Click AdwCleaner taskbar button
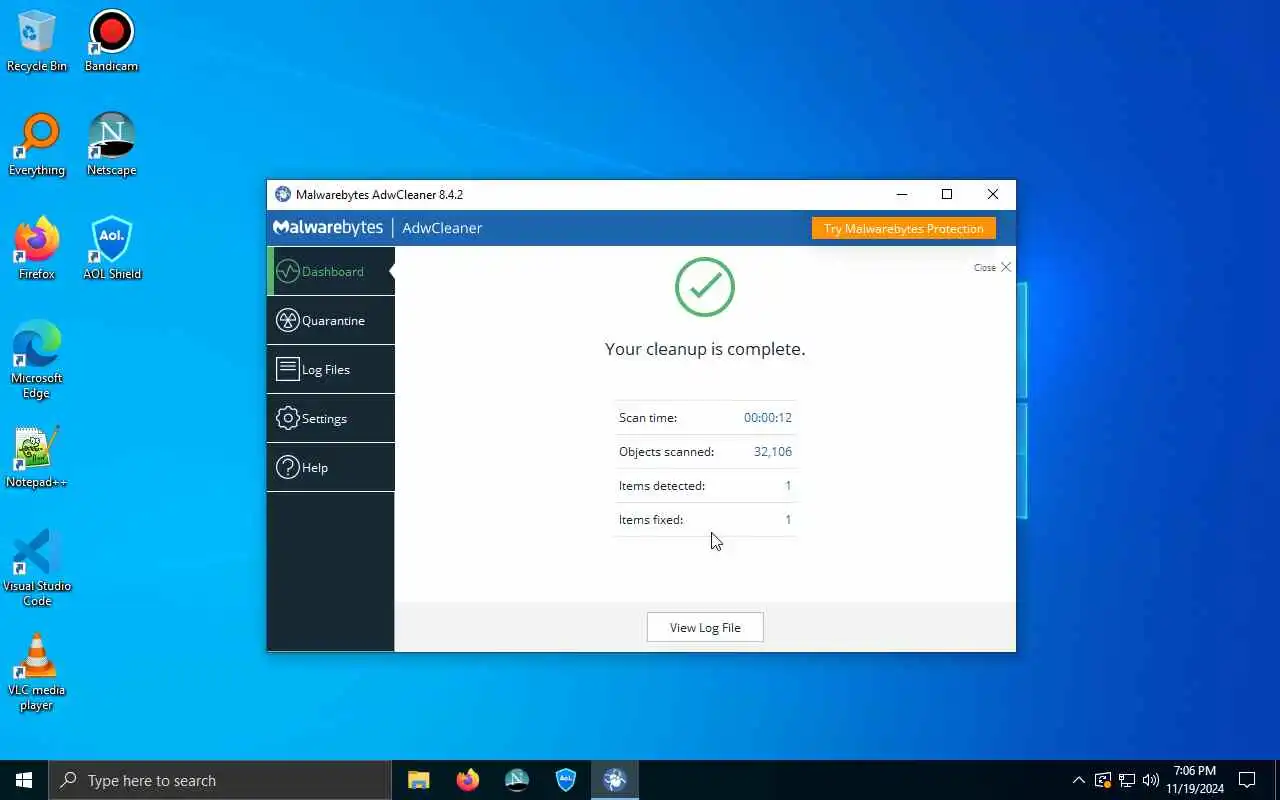Viewport: 1280px width, 800px height. (614, 780)
